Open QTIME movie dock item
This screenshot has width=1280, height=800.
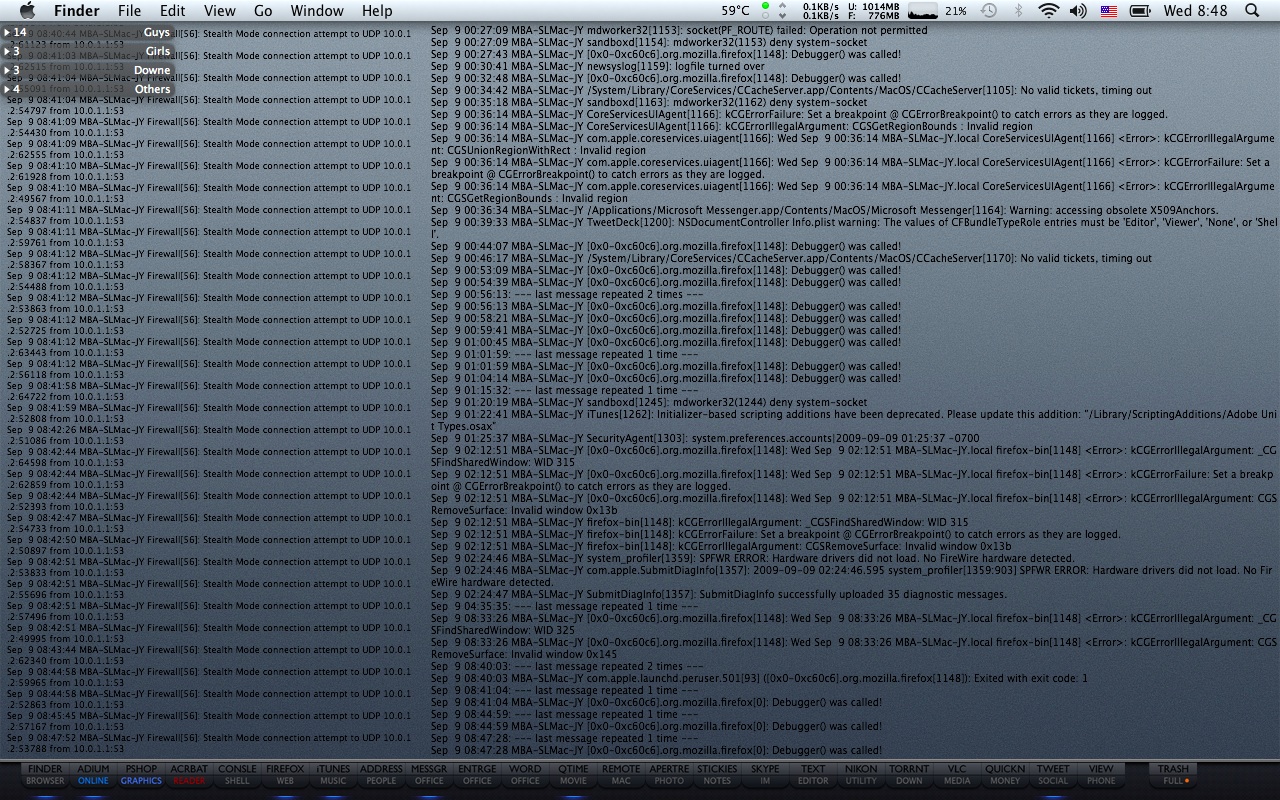[x=573, y=775]
